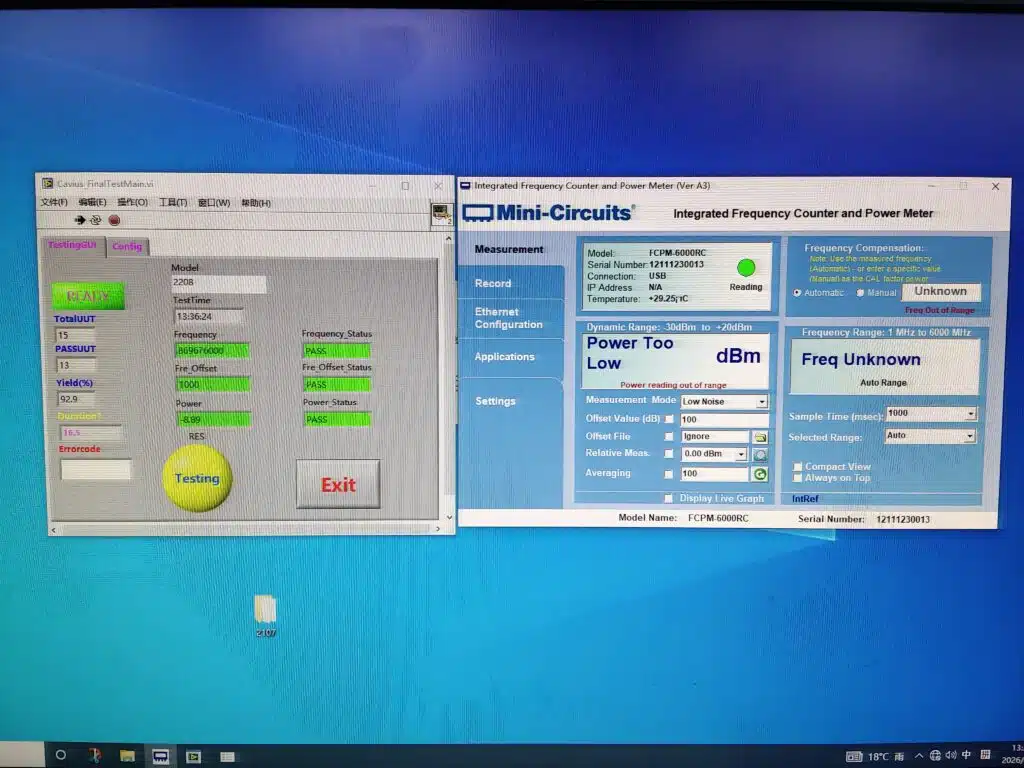
Task: Click the Cortana circle in the taskbar
Action: pyautogui.click(x=61, y=755)
